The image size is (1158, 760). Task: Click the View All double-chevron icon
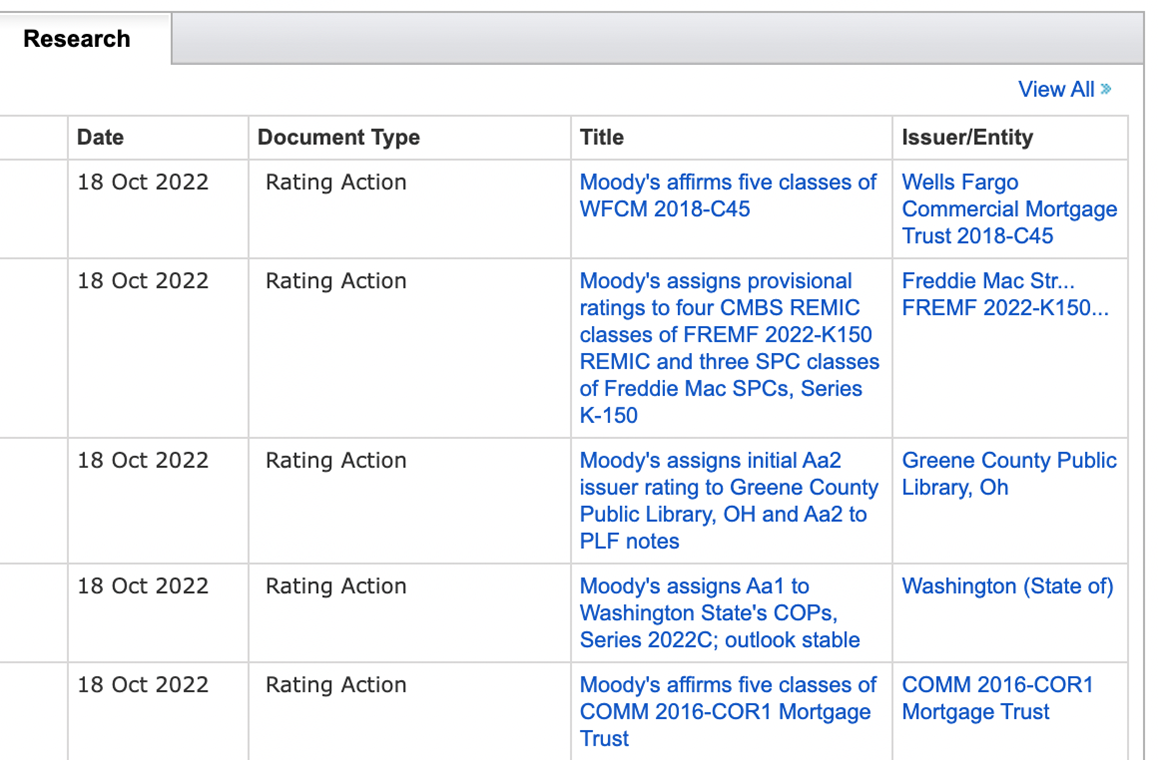(1106, 89)
